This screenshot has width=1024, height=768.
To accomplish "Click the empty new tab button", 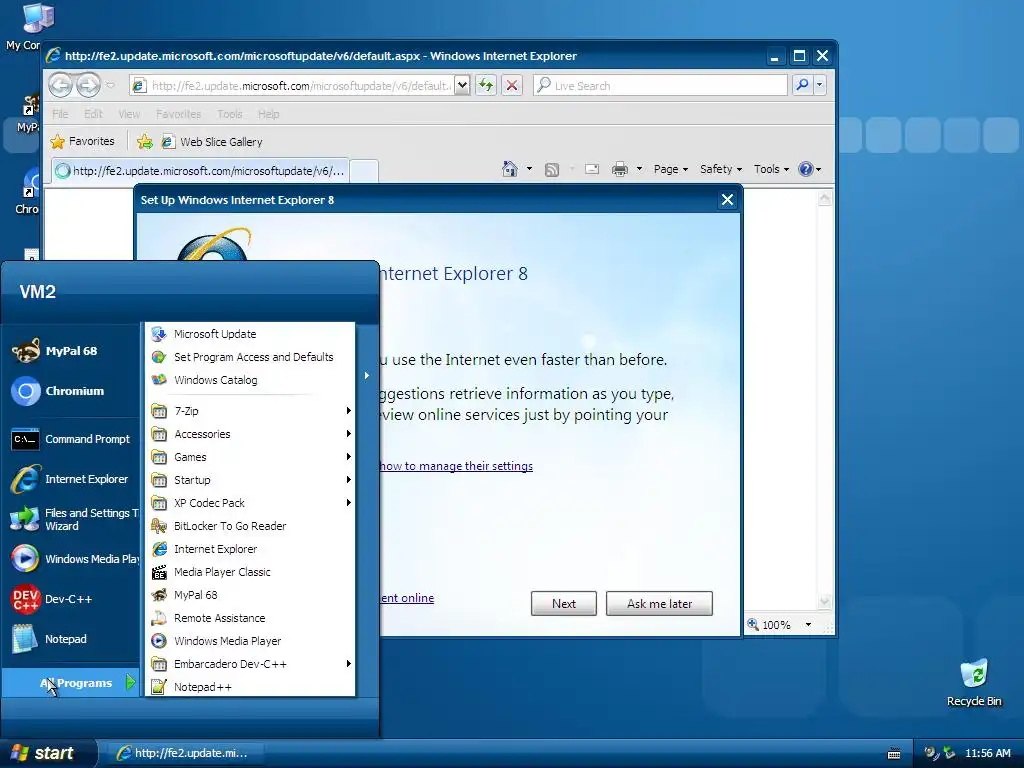I will [364, 171].
